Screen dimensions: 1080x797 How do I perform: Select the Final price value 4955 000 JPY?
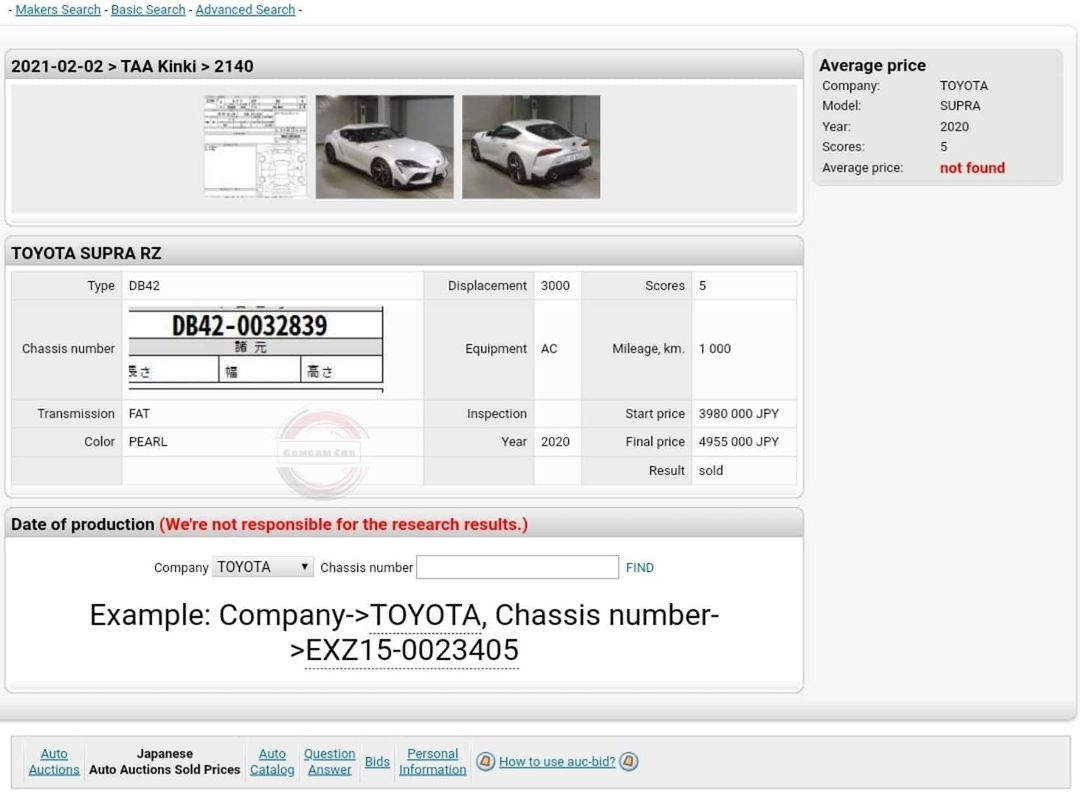point(738,442)
